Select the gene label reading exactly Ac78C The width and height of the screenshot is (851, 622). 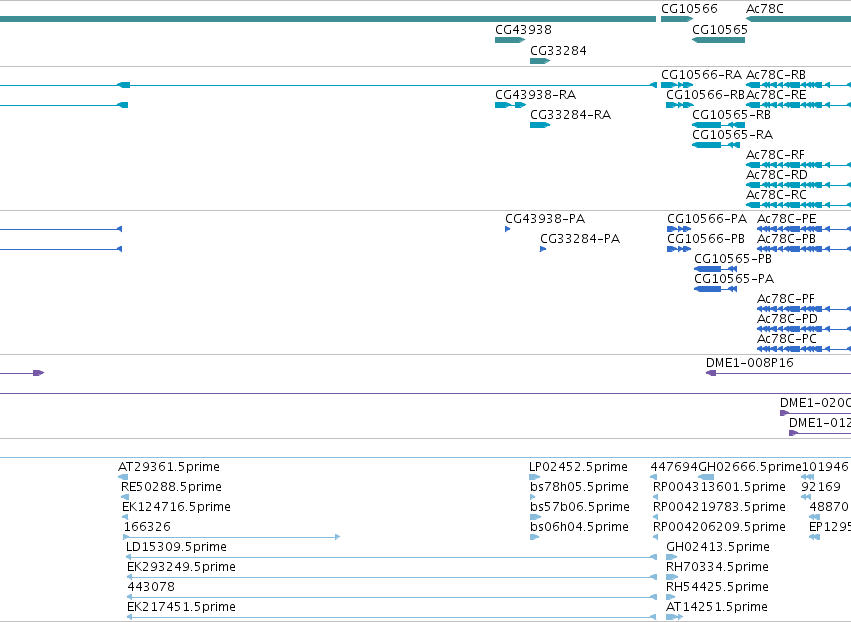[765, 9]
